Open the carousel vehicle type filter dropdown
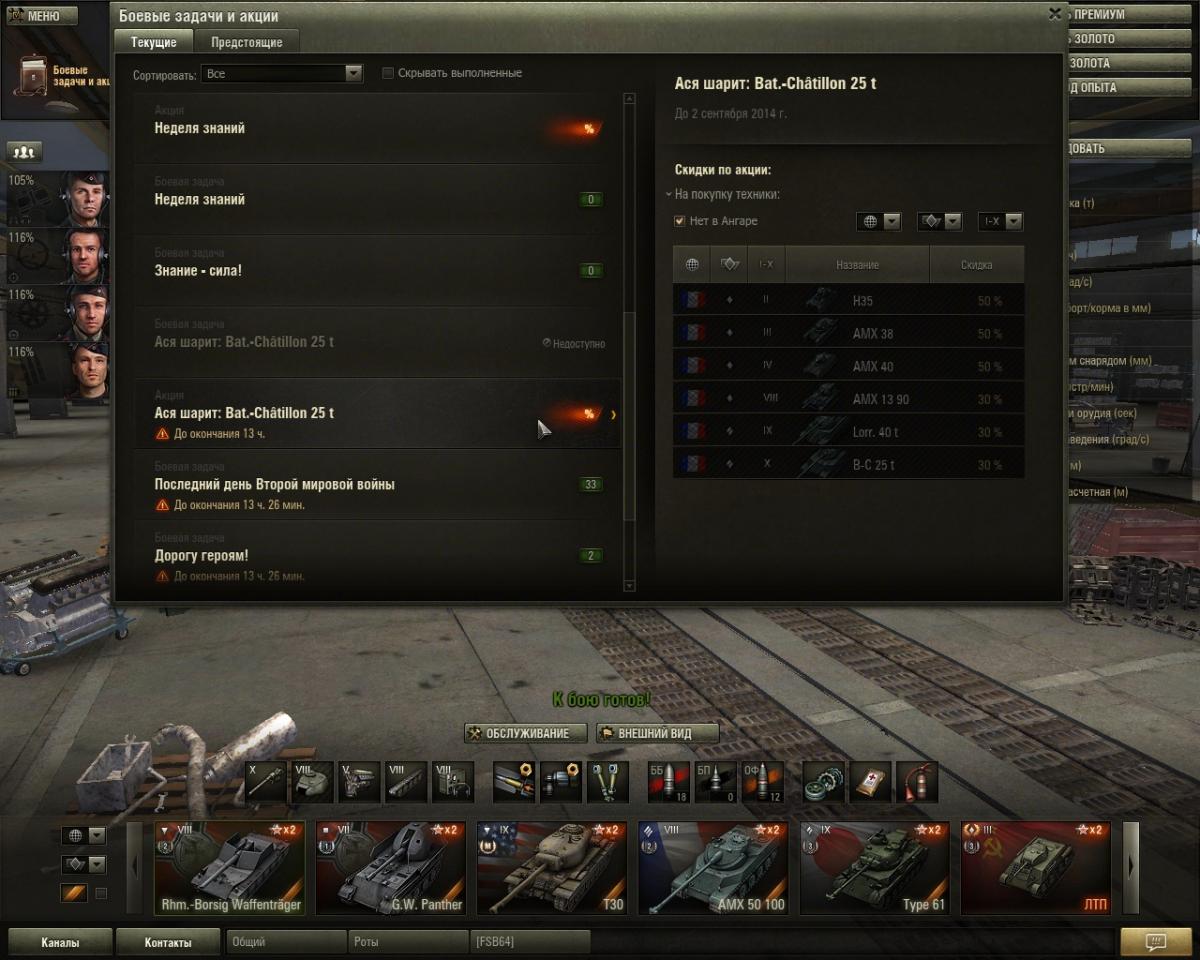The image size is (1200, 960). 83,864
